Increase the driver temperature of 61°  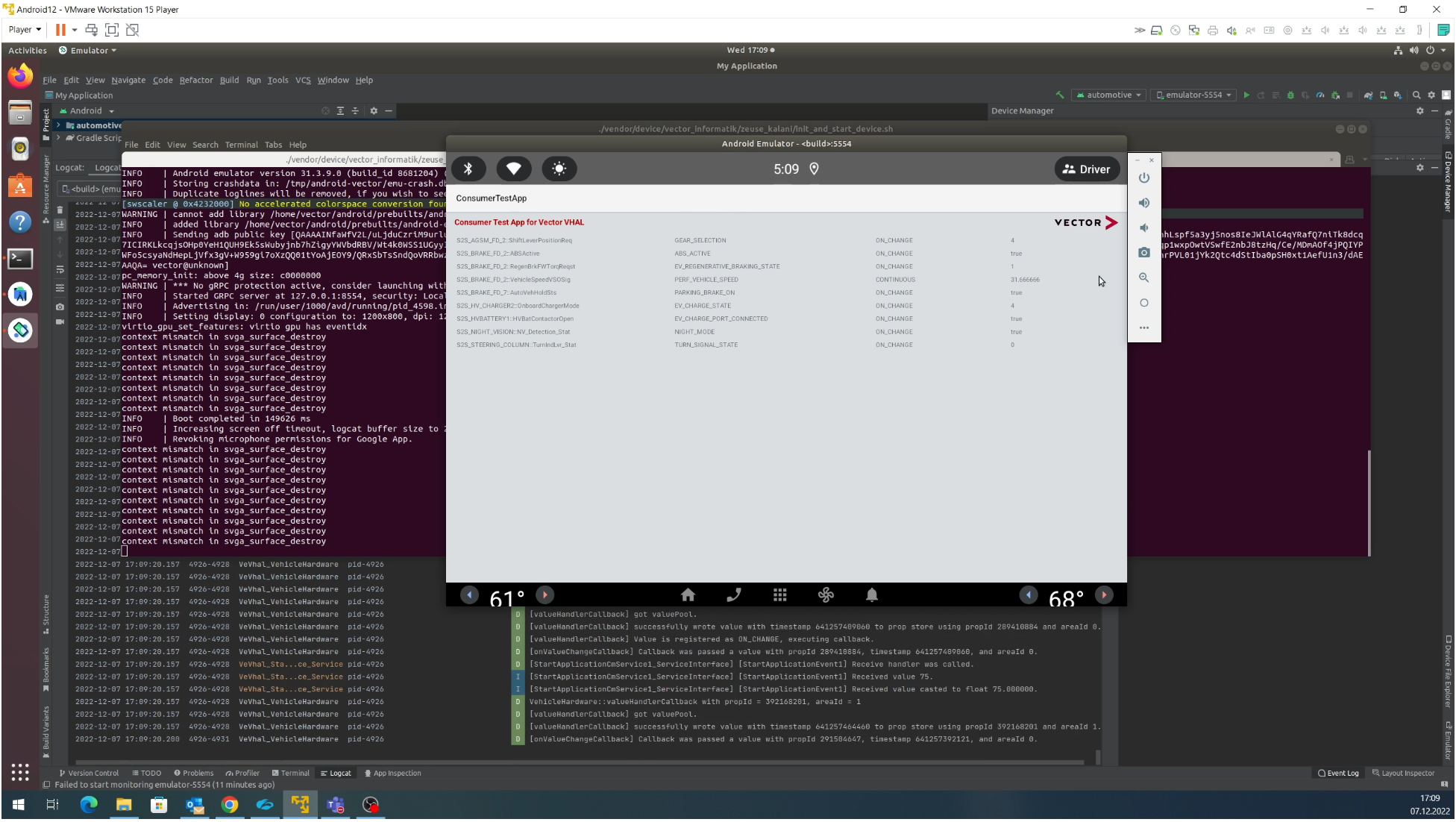(545, 594)
